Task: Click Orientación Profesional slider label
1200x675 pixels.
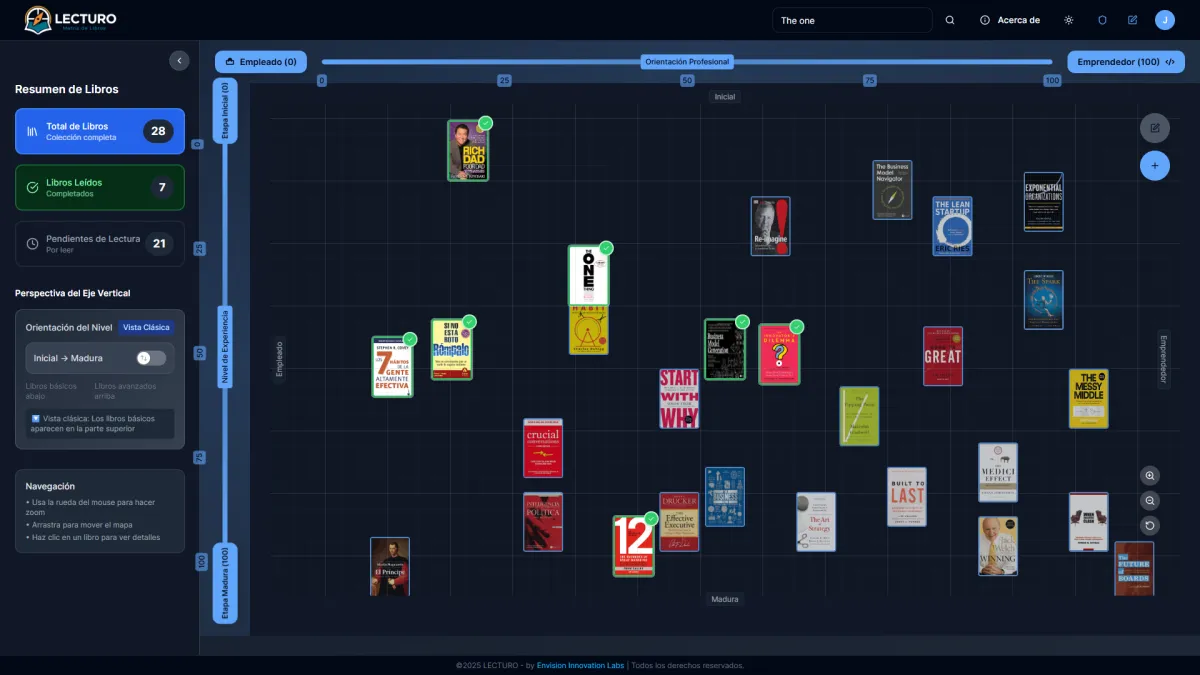Action: tap(687, 62)
